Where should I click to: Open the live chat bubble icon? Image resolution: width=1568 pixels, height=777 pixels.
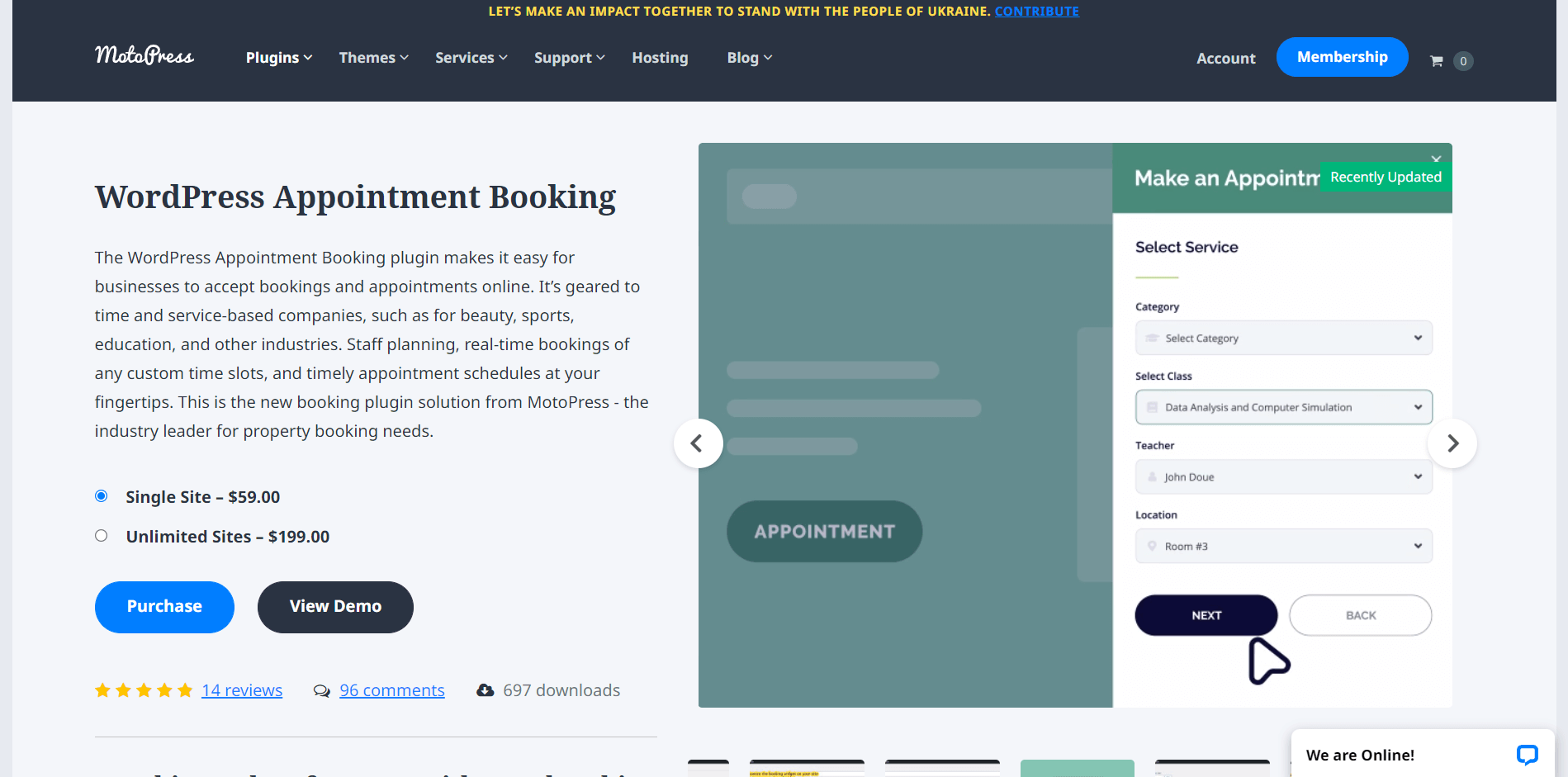[x=1527, y=755]
